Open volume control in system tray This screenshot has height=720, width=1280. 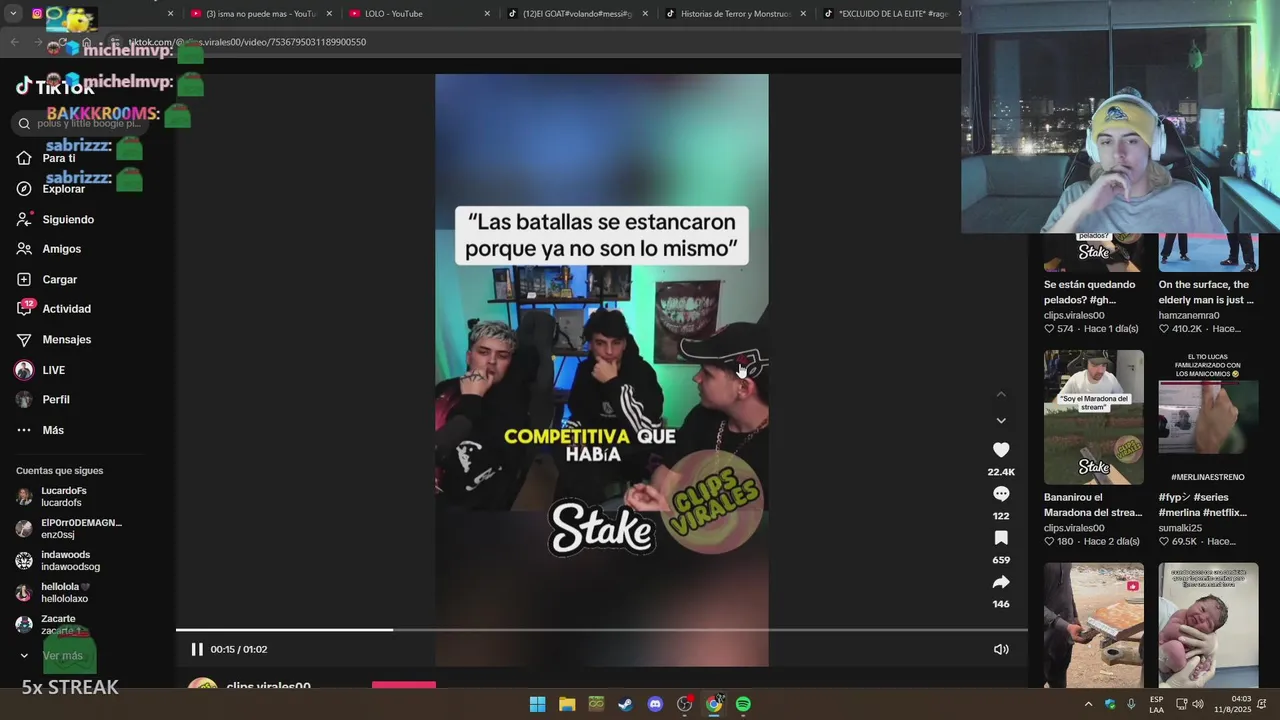click(1198, 704)
